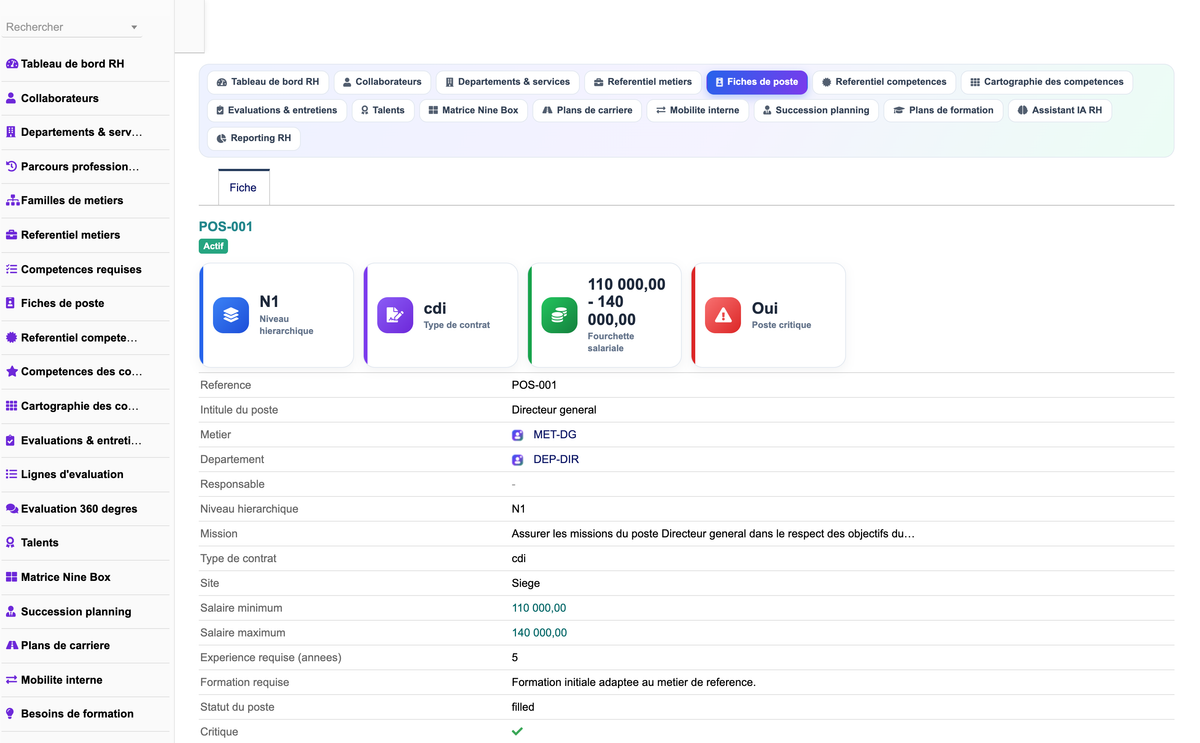Image resolution: width=1200 pixels, height=743 pixels.
Task: Click the icon beside DEP-DIR
Action: pyautogui.click(x=518, y=460)
